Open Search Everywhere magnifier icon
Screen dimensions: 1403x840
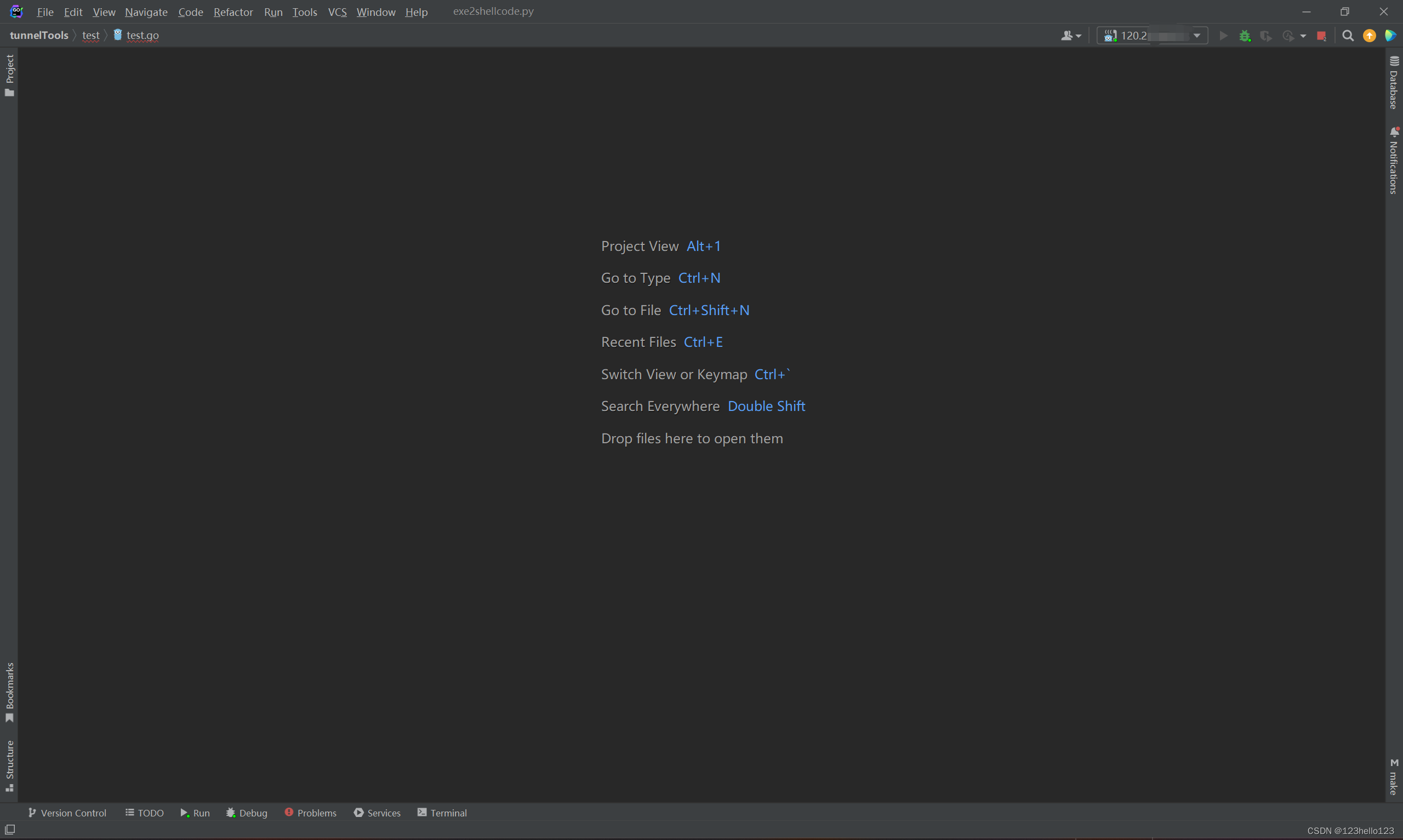(1348, 36)
